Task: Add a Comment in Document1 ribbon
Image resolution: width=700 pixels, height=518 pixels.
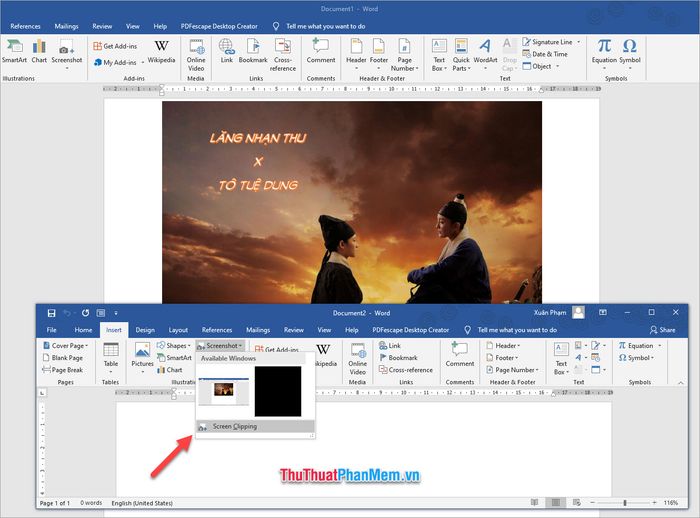Action: [321, 51]
